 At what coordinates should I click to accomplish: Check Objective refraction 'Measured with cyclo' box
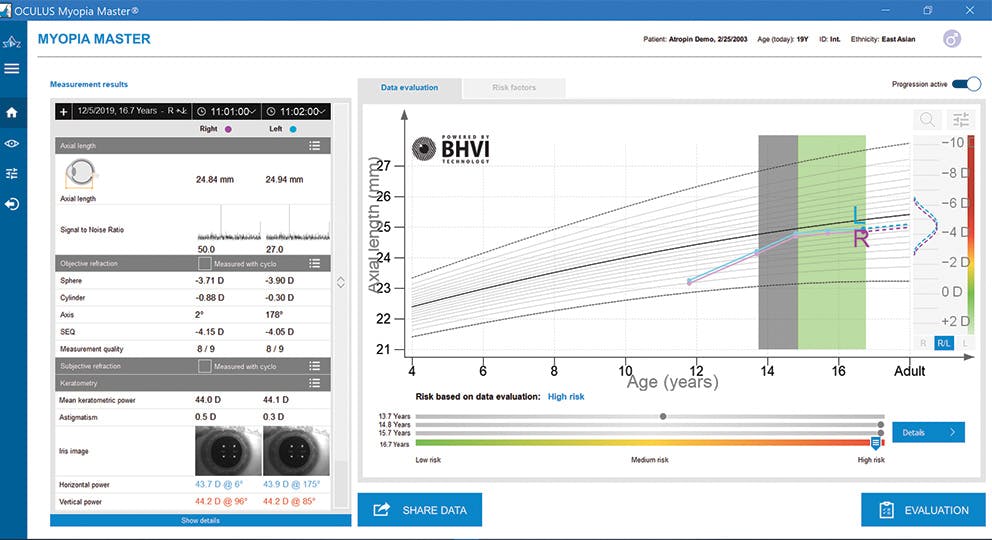point(205,263)
